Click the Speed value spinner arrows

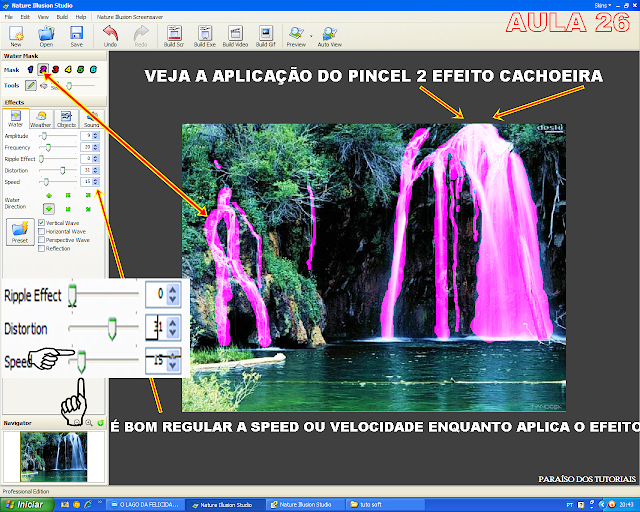click(96, 182)
